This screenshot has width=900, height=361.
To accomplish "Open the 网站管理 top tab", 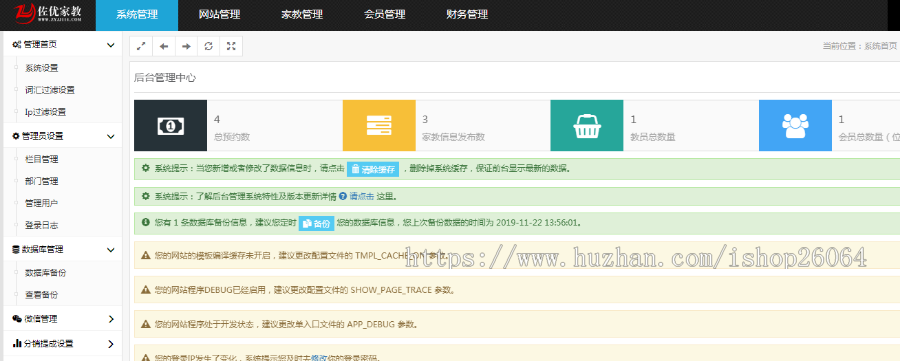I will [219, 15].
